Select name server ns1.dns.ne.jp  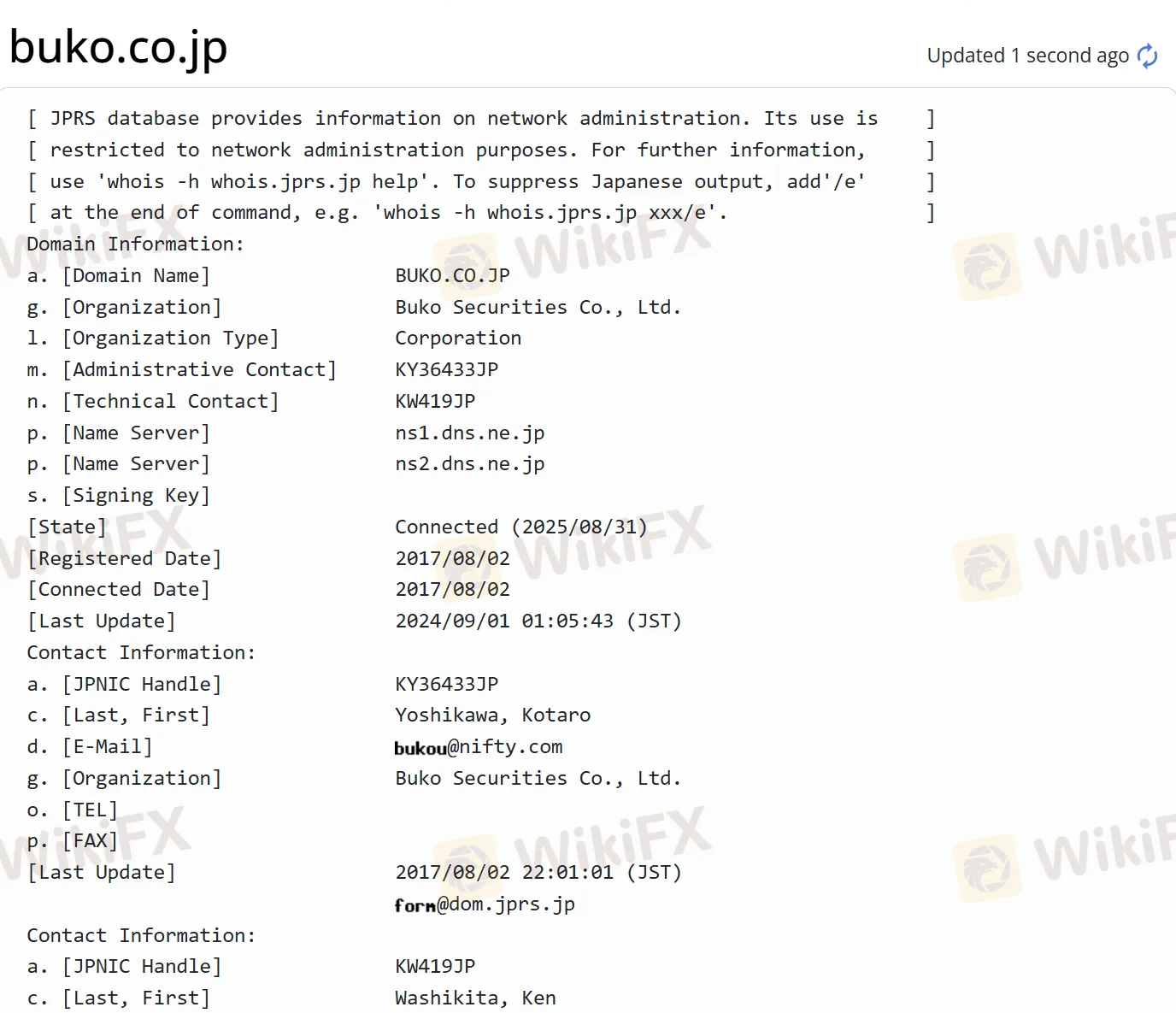[x=470, y=433]
